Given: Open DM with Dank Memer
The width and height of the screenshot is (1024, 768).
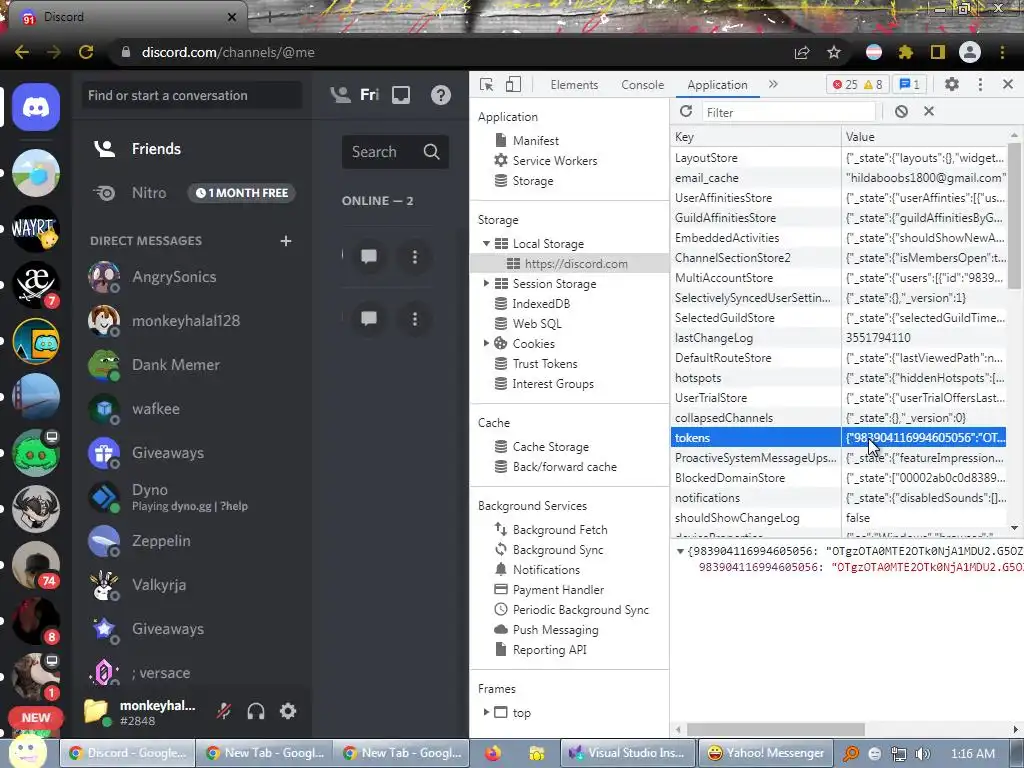Looking at the screenshot, I should coord(192,365).
